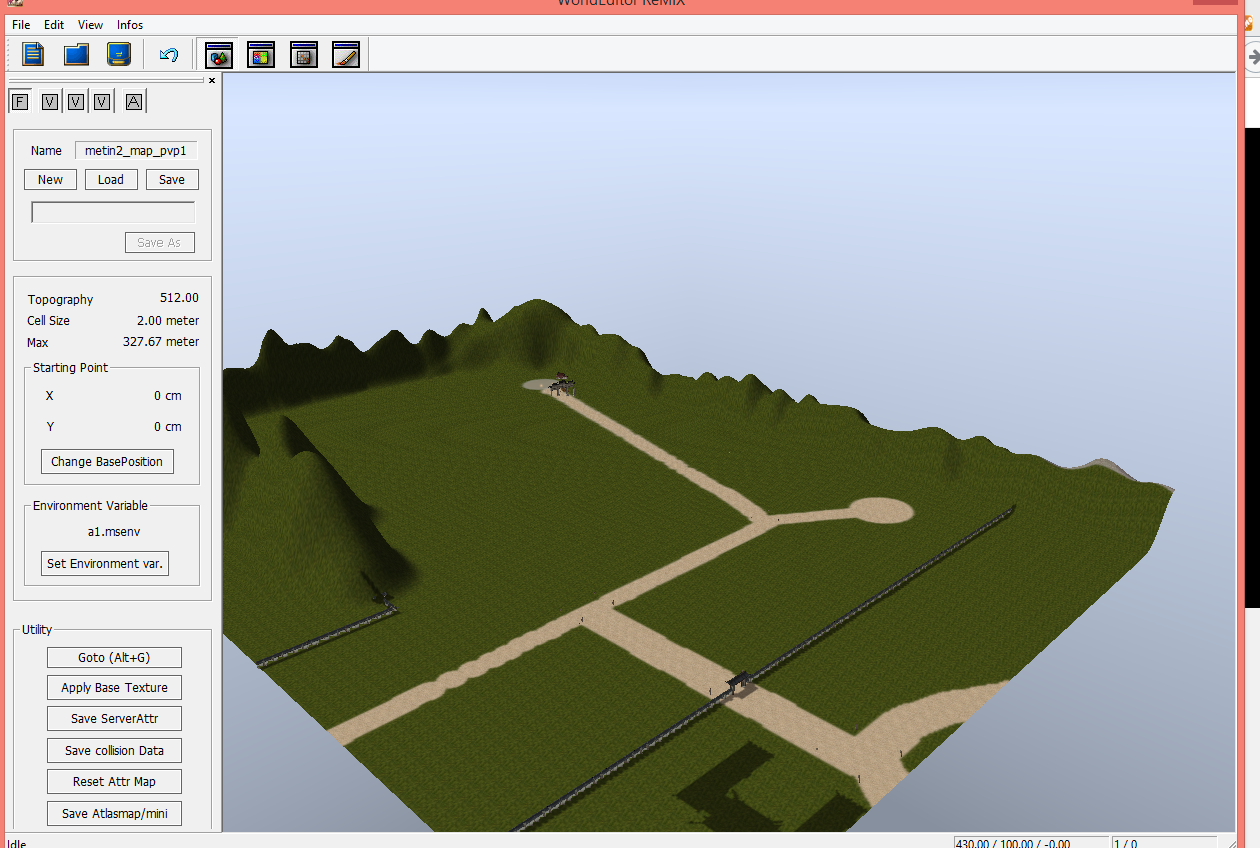The width and height of the screenshot is (1260, 848).
Task: Switch to the third V tab
Action: coord(101,101)
